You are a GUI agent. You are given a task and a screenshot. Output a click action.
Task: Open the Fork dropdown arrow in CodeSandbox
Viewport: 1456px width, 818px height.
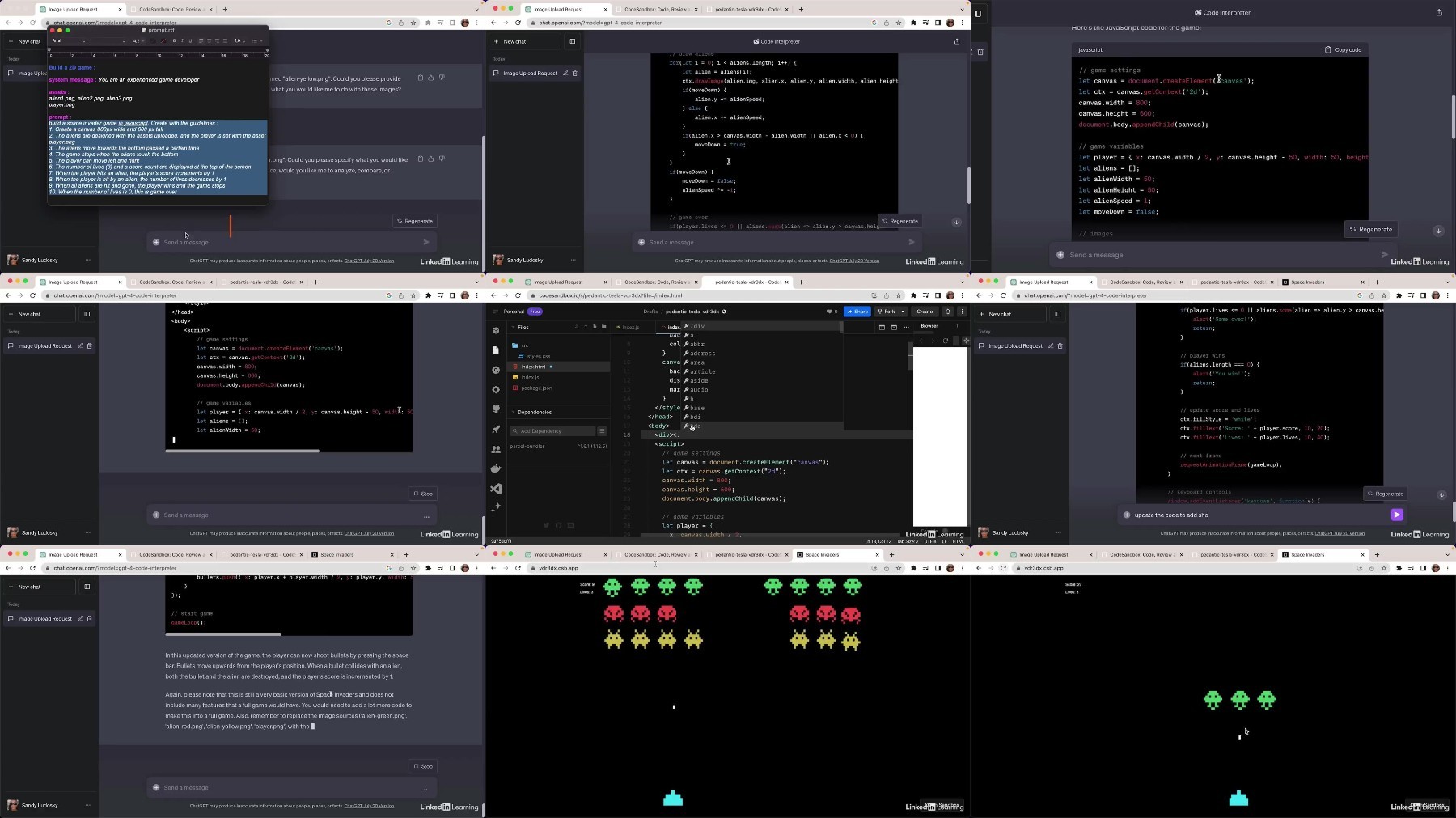903,312
